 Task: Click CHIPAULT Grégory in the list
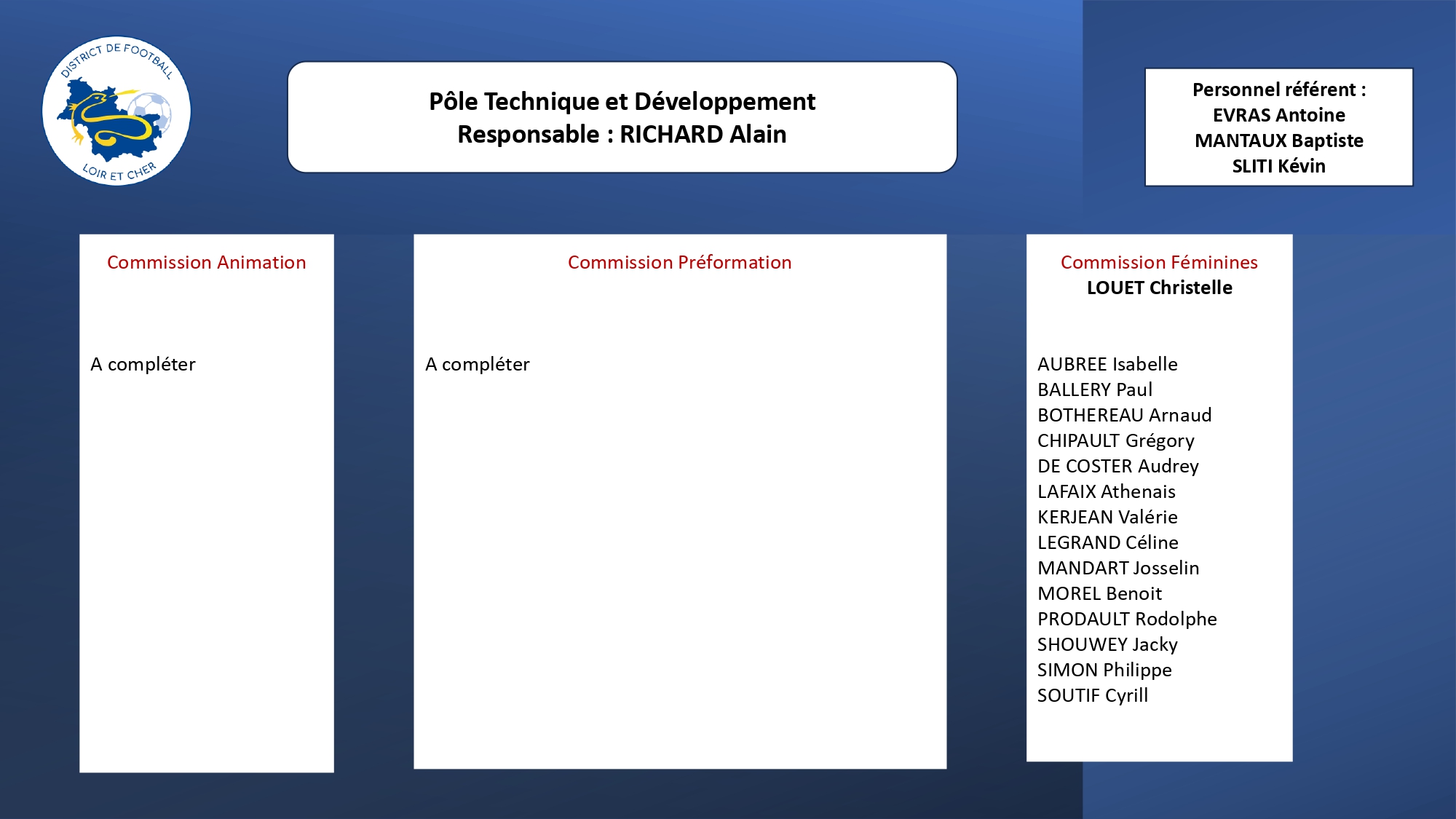point(1116,440)
